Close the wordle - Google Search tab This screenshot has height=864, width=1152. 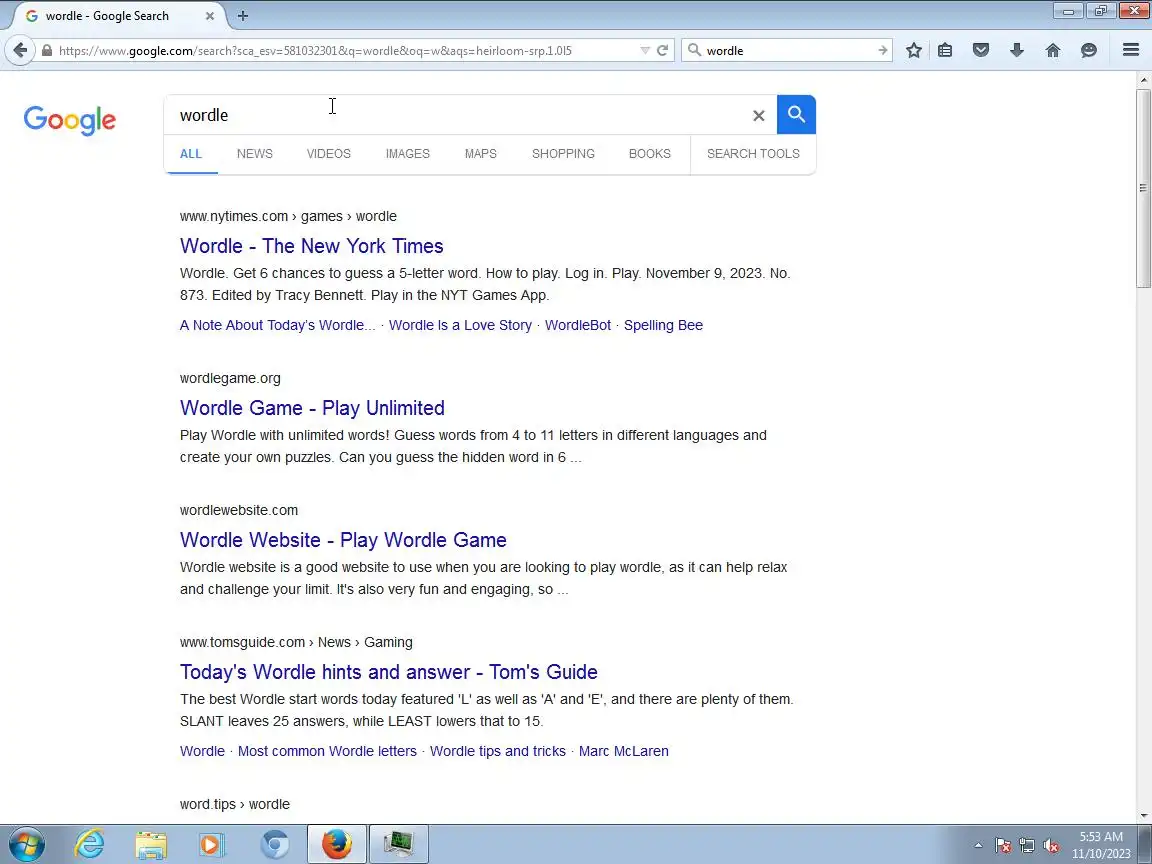click(209, 15)
